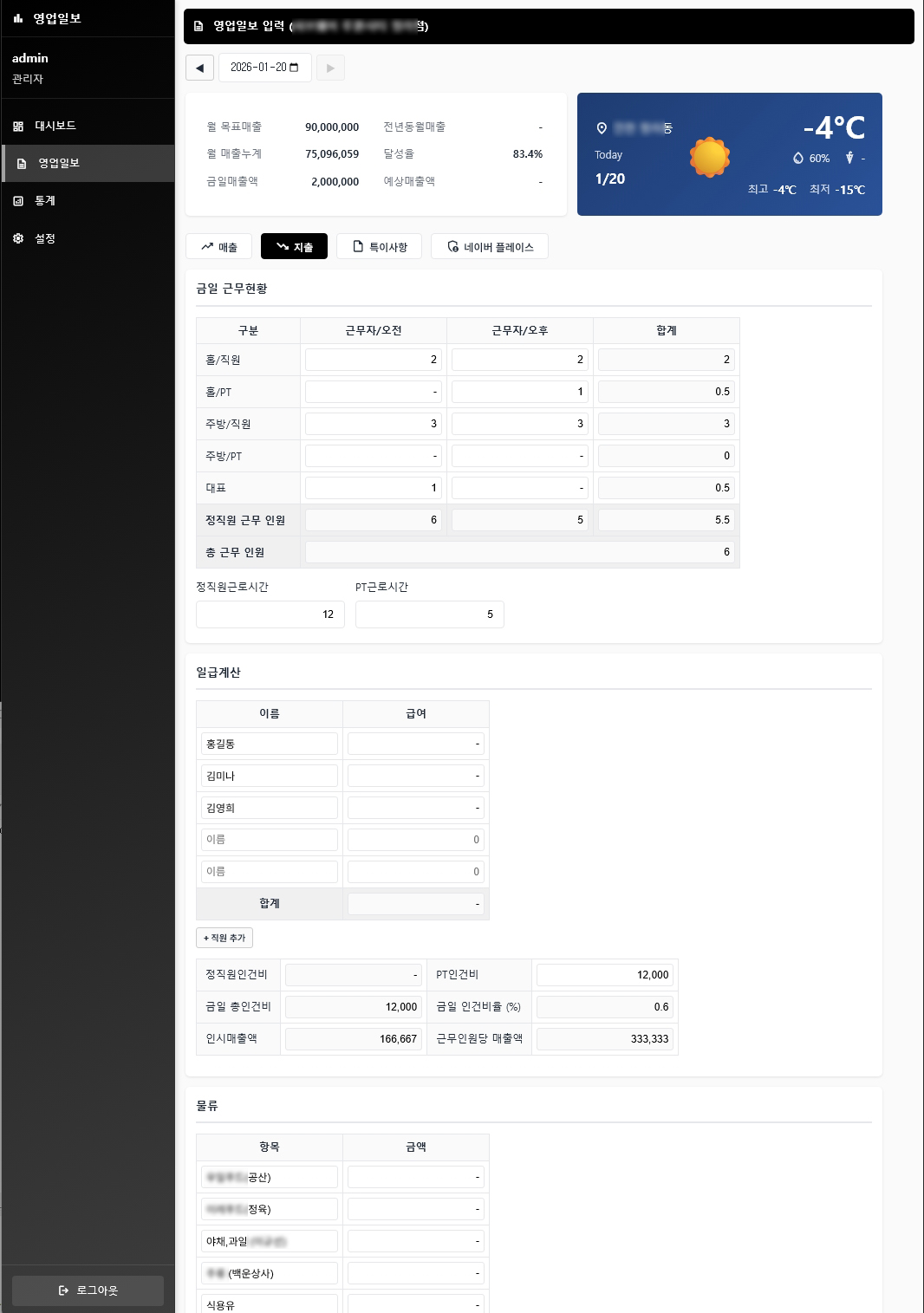
Task: Click the 홀/직원 morning workers field
Action: 373,360
